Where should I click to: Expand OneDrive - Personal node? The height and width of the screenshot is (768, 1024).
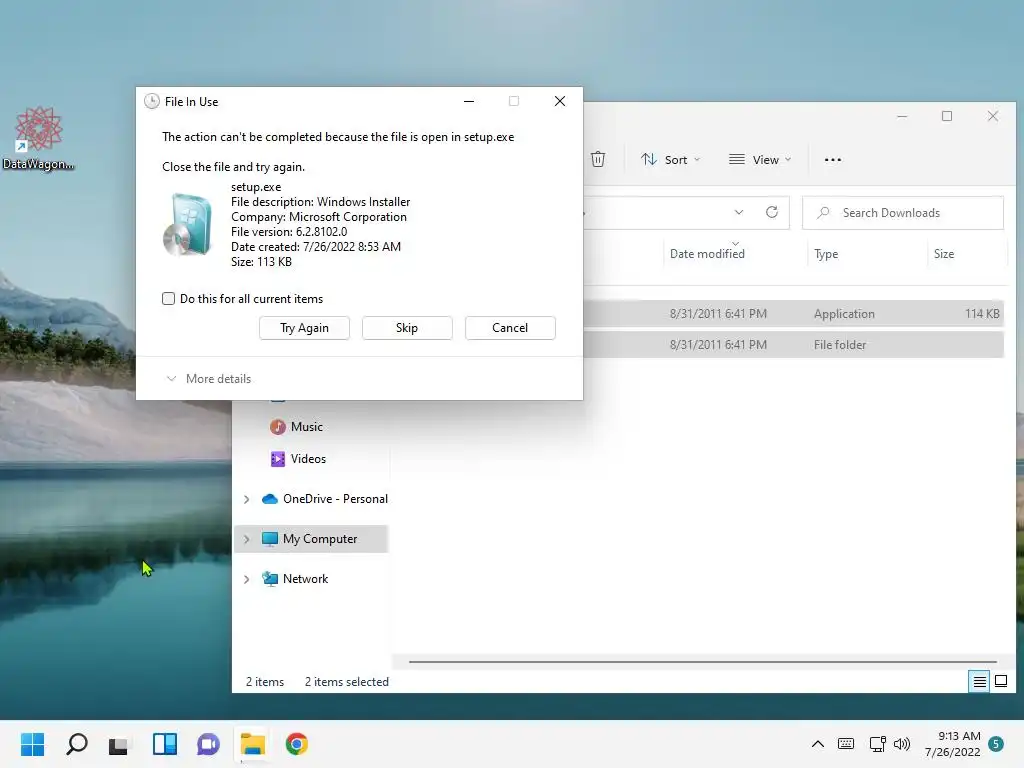point(246,500)
